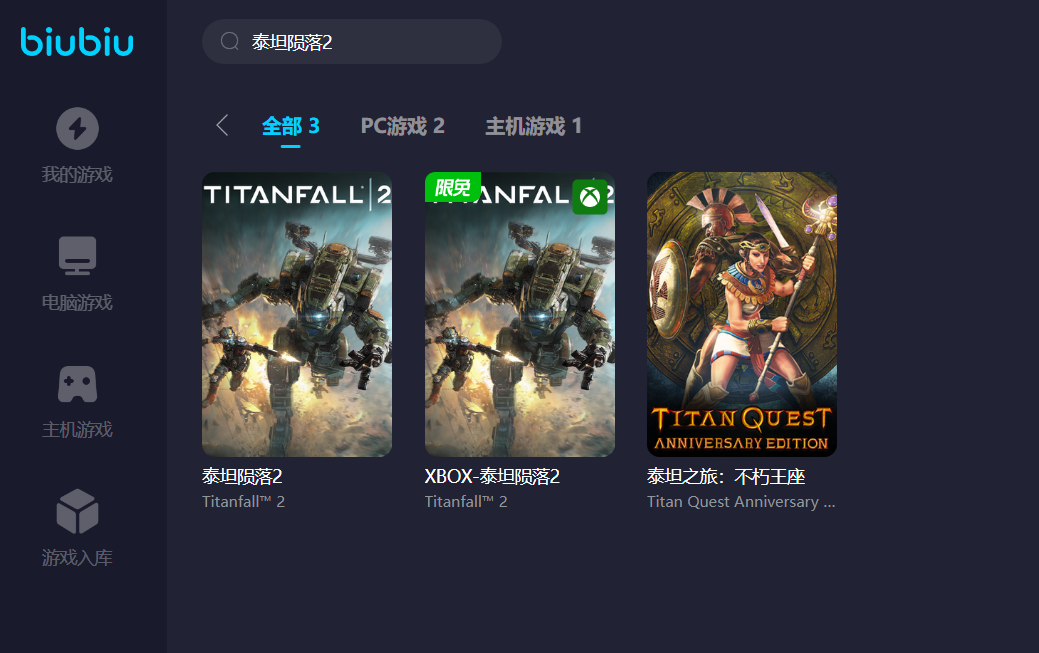This screenshot has width=1039, height=653.
Task: Click the game library cube icon
Action: (x=78, y=511)
